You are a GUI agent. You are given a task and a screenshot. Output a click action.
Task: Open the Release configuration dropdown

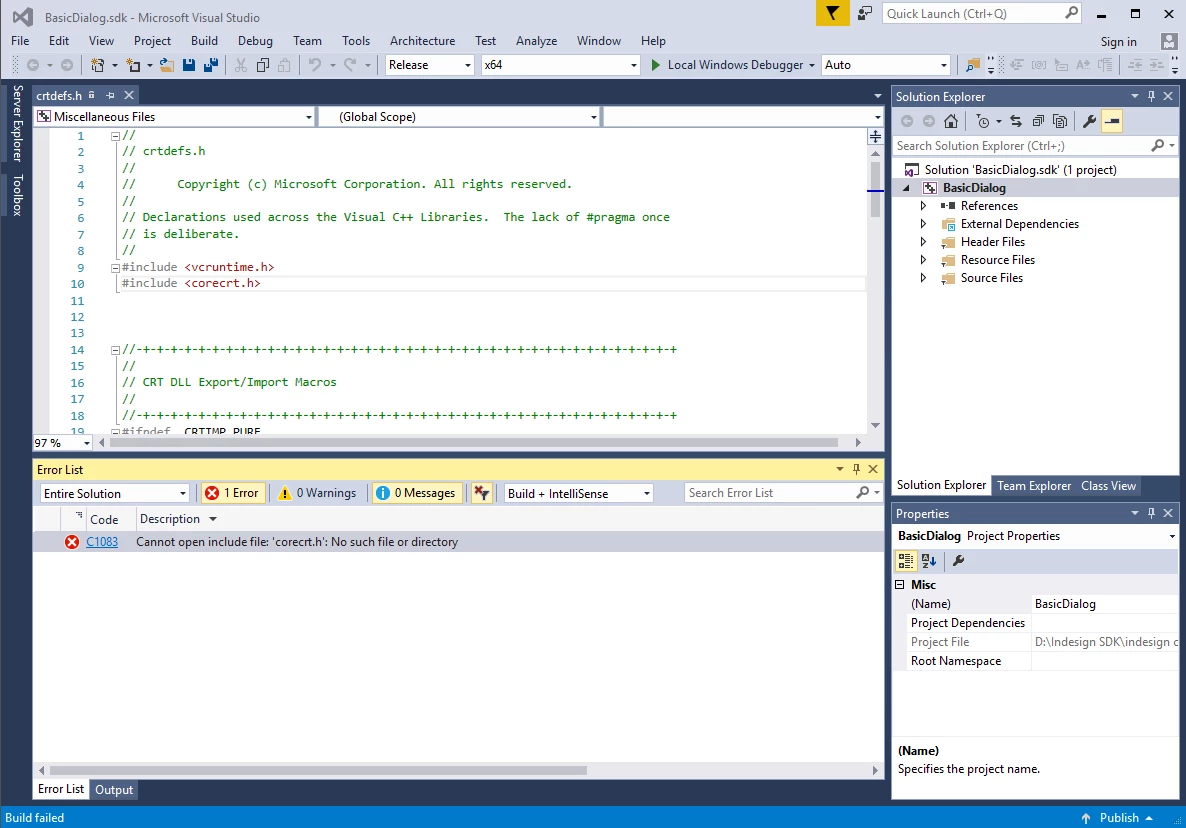(430, 65)
